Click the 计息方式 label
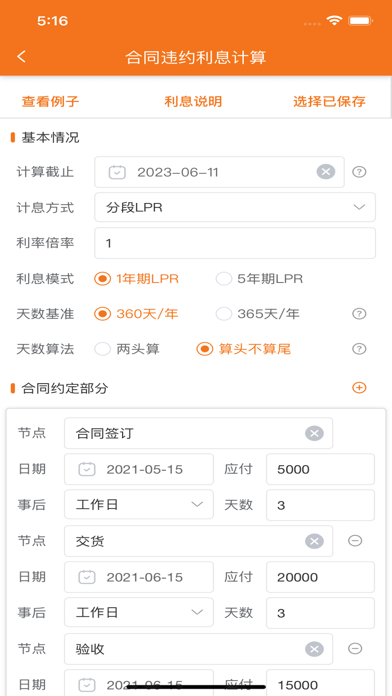392x696 pixels. tap(45, 207)
